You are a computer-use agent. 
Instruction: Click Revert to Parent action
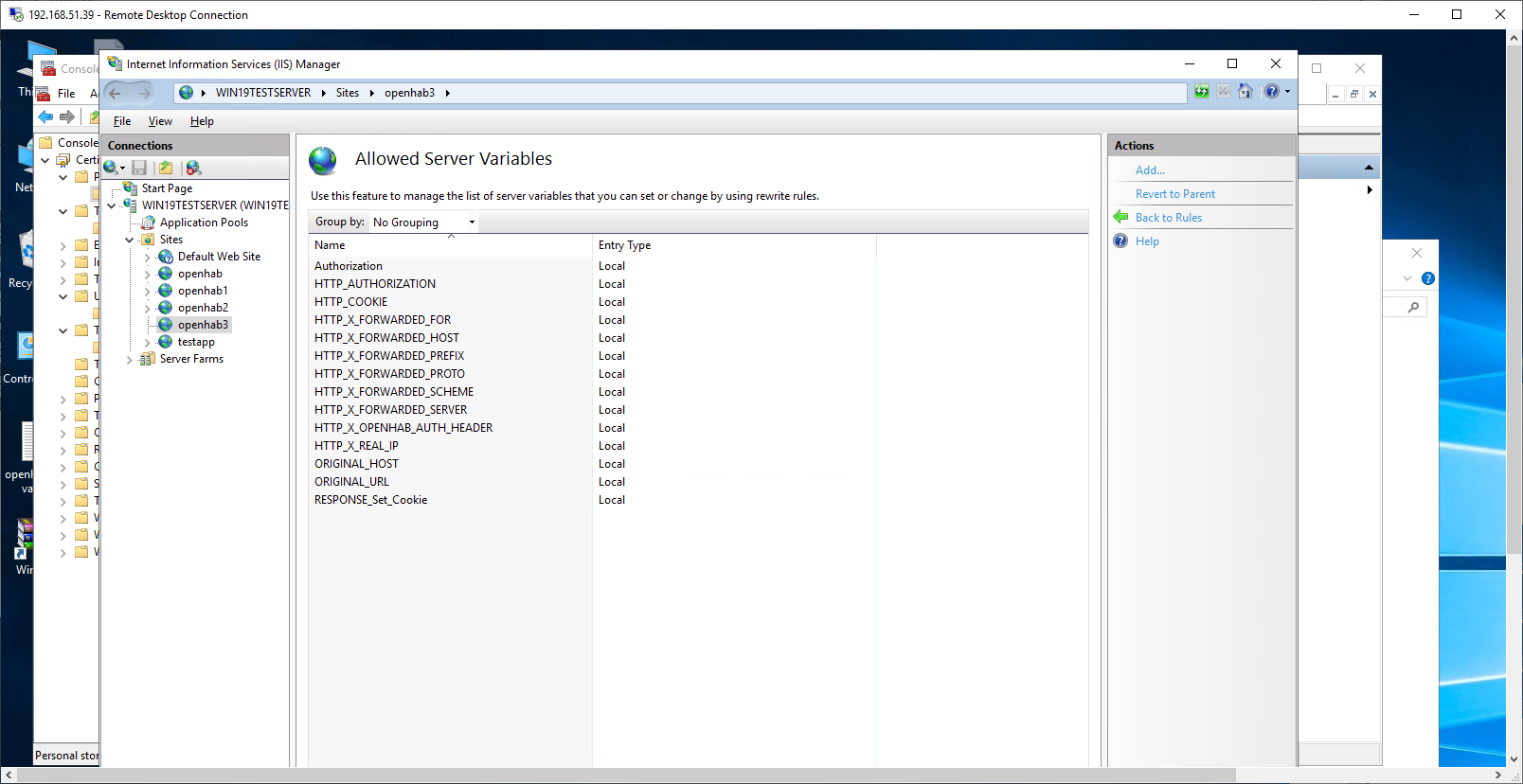coord(1174,194)
